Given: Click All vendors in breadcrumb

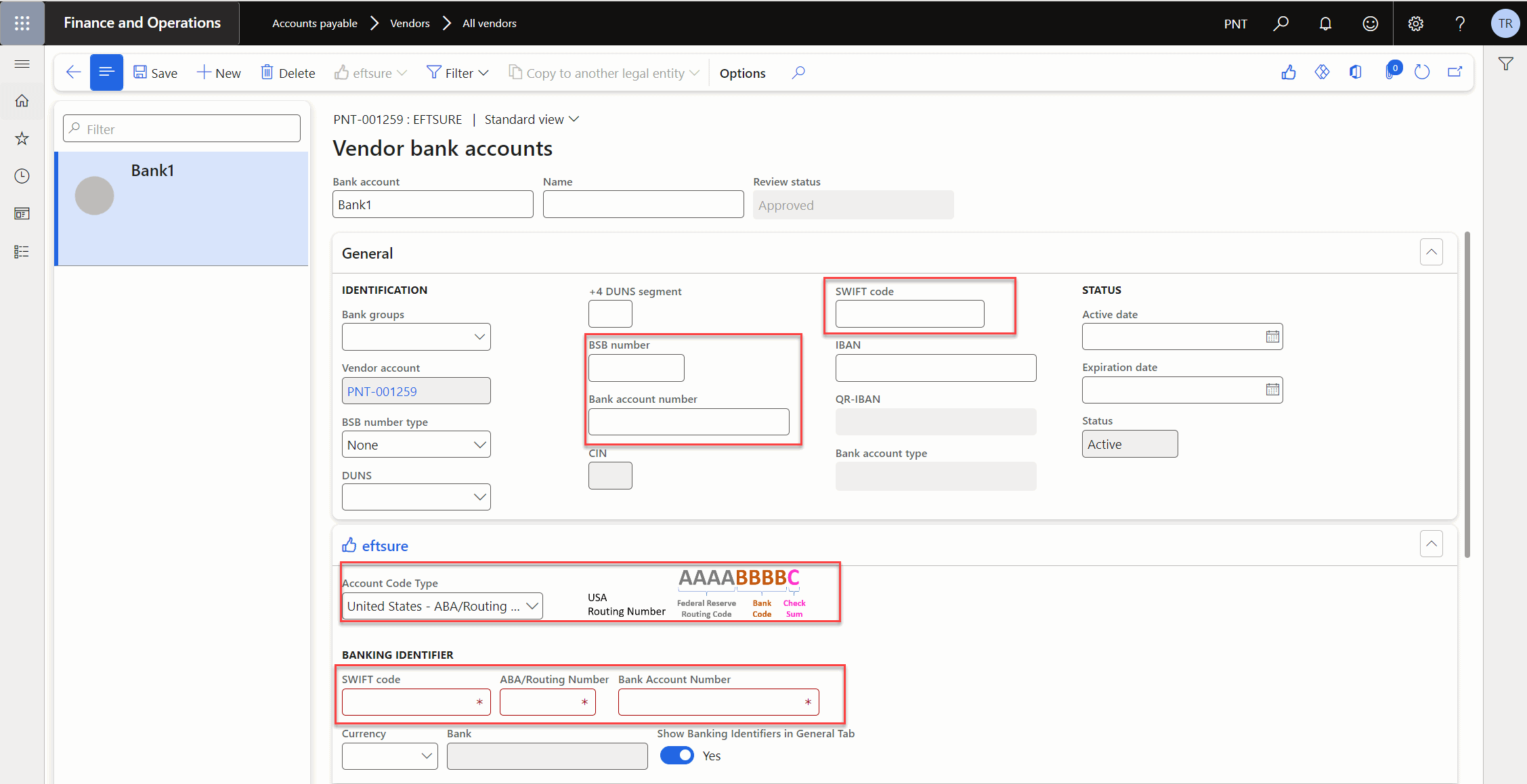Looking at the screenshot, I should point(490,24).
